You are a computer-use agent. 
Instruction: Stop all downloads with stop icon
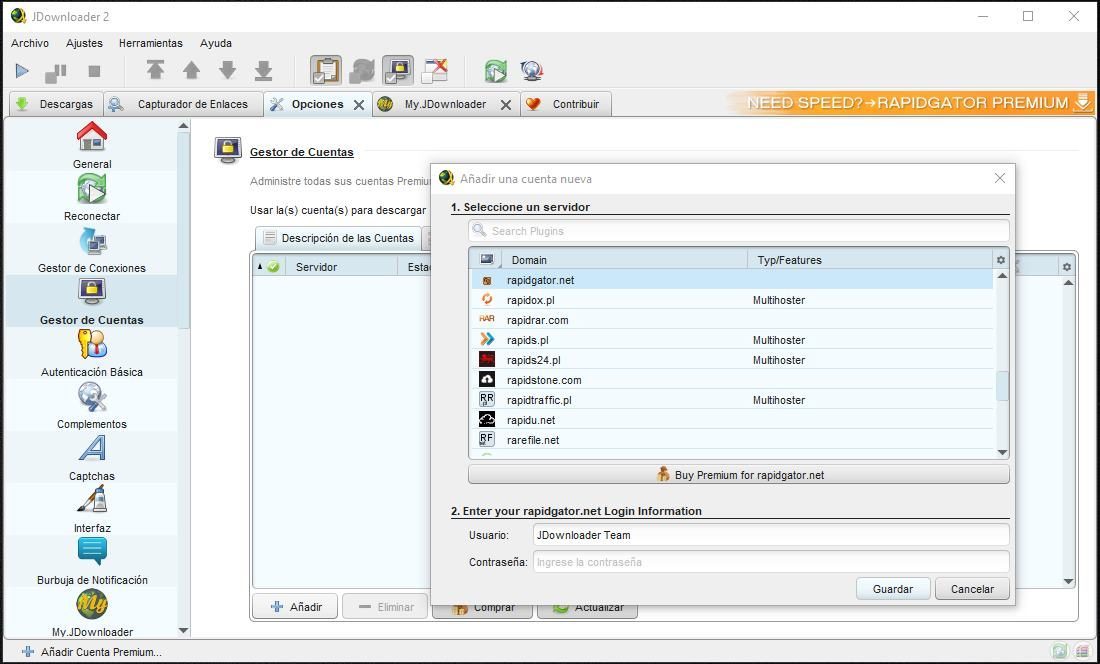(94, 71)
